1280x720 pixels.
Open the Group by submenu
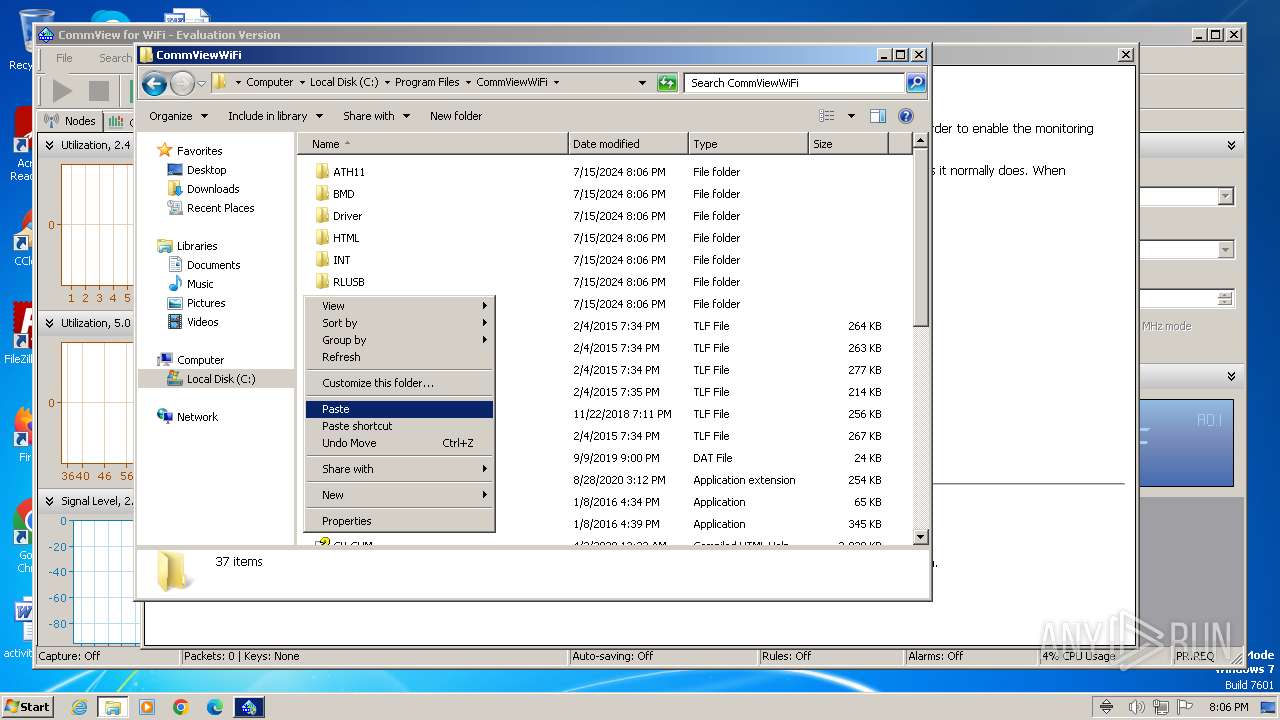(x=399, y=340)
